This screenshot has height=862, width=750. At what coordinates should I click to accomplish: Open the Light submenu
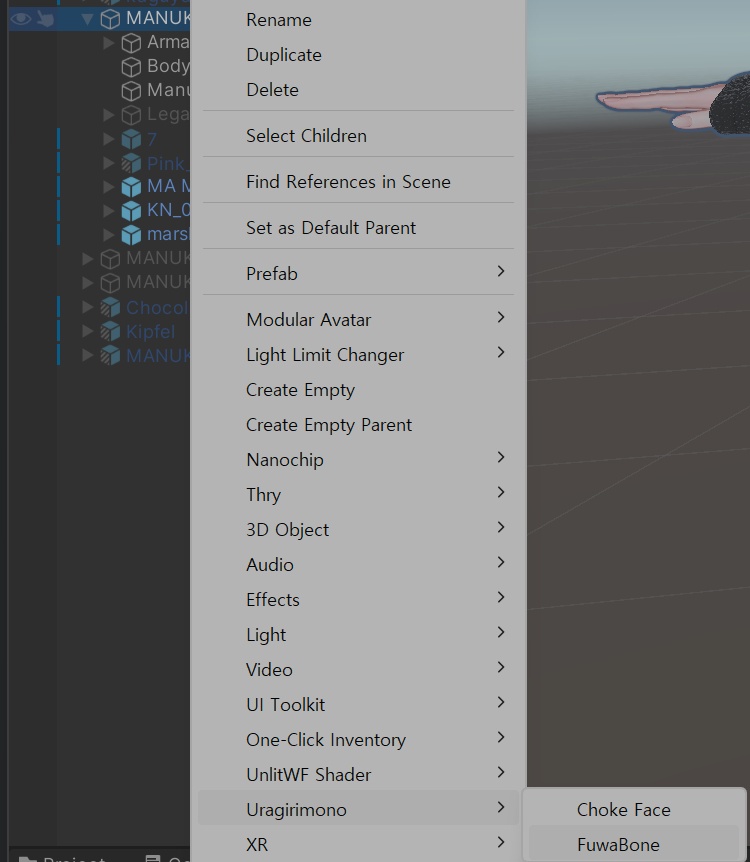coord(357,635)
